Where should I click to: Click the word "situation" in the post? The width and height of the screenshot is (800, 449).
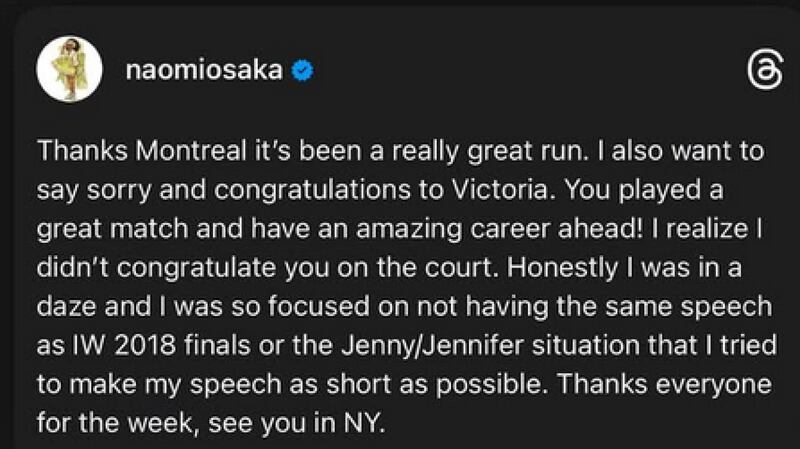[x=586, y=345]
